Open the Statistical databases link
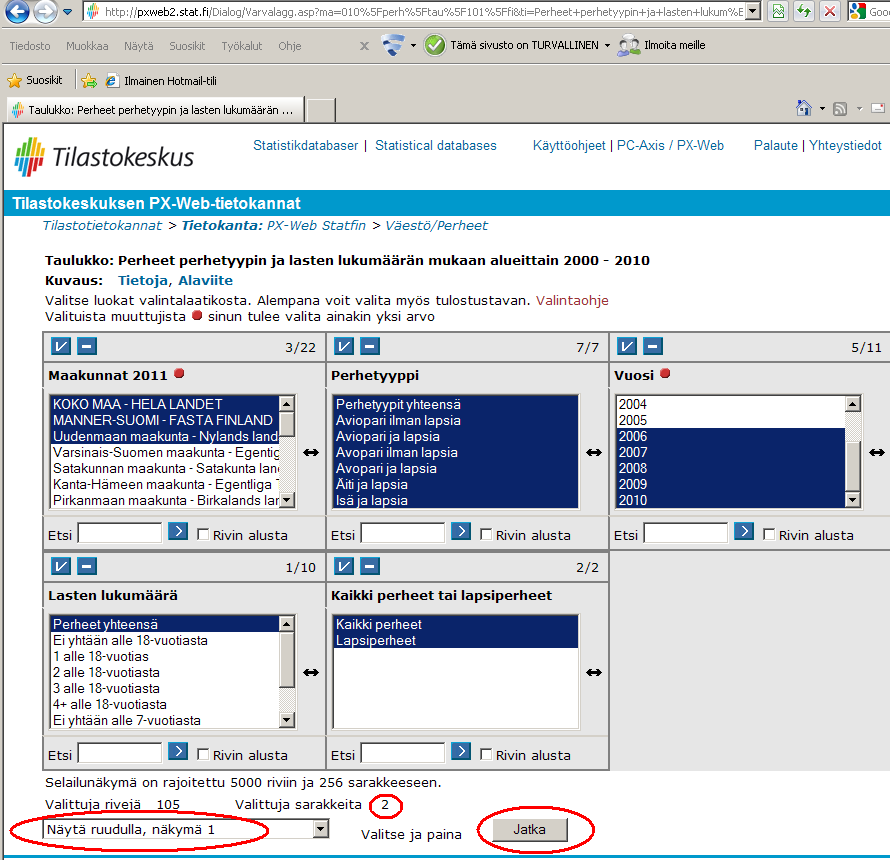This screenshot has height=860, width=890. click(x=435, y=145)
